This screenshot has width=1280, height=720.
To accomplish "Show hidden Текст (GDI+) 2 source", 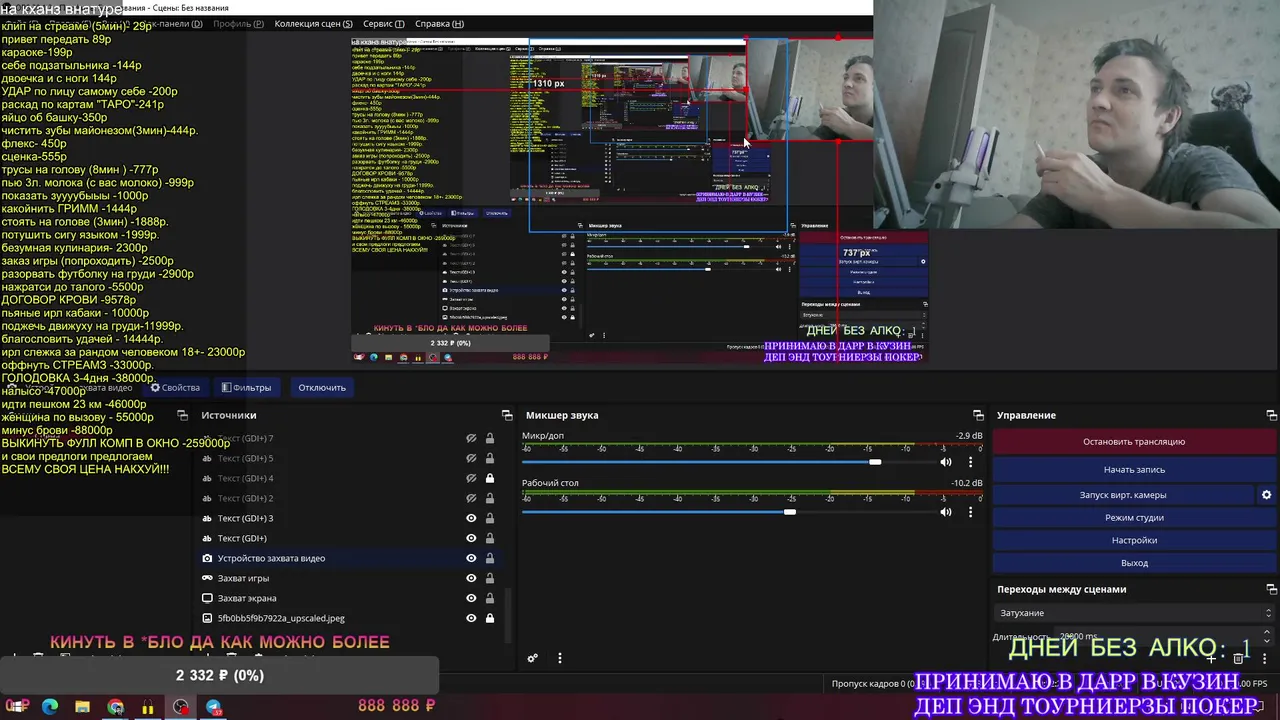I will 471,498.
